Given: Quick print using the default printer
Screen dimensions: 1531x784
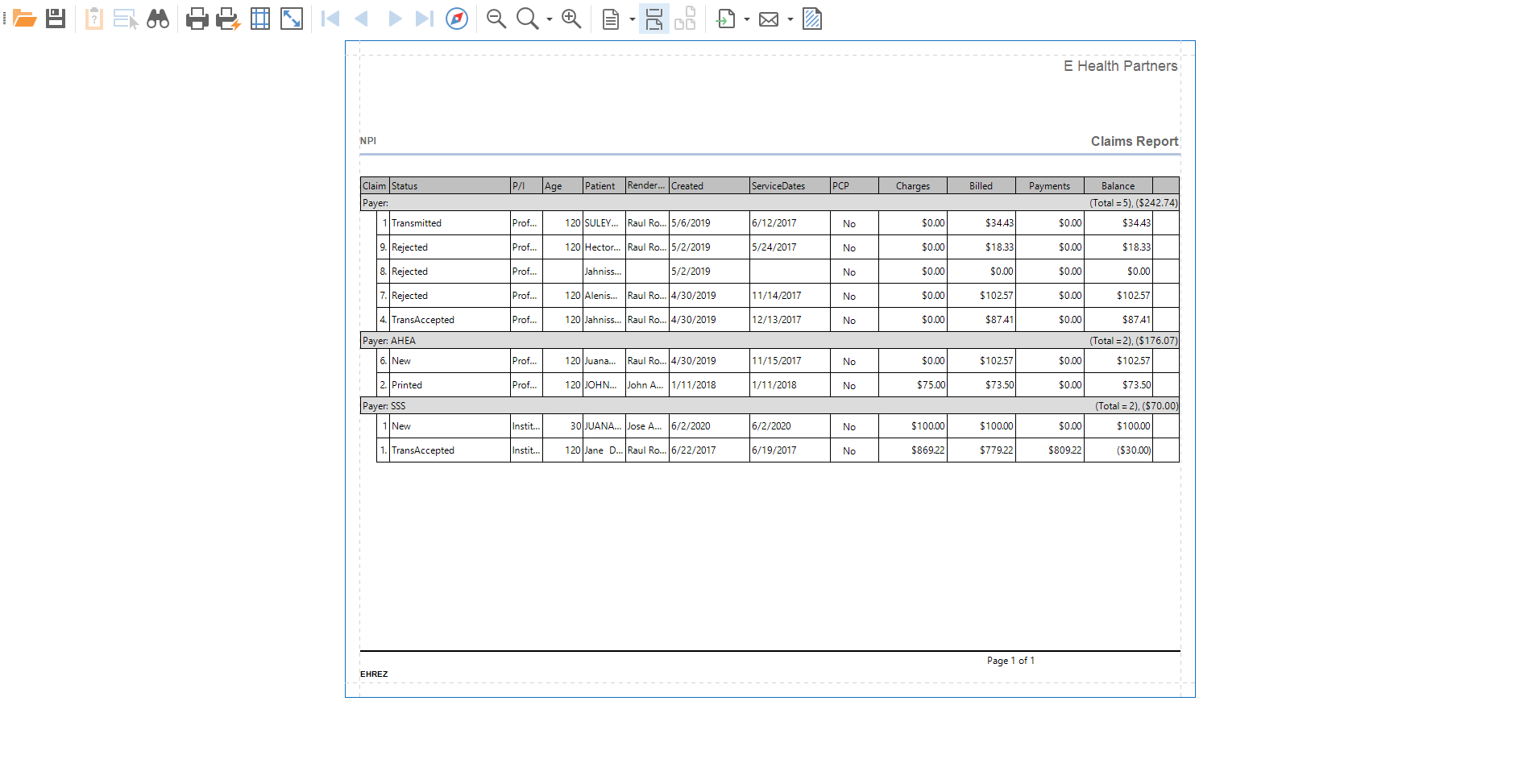Looking at the screenshot, I should coord(227,19).
